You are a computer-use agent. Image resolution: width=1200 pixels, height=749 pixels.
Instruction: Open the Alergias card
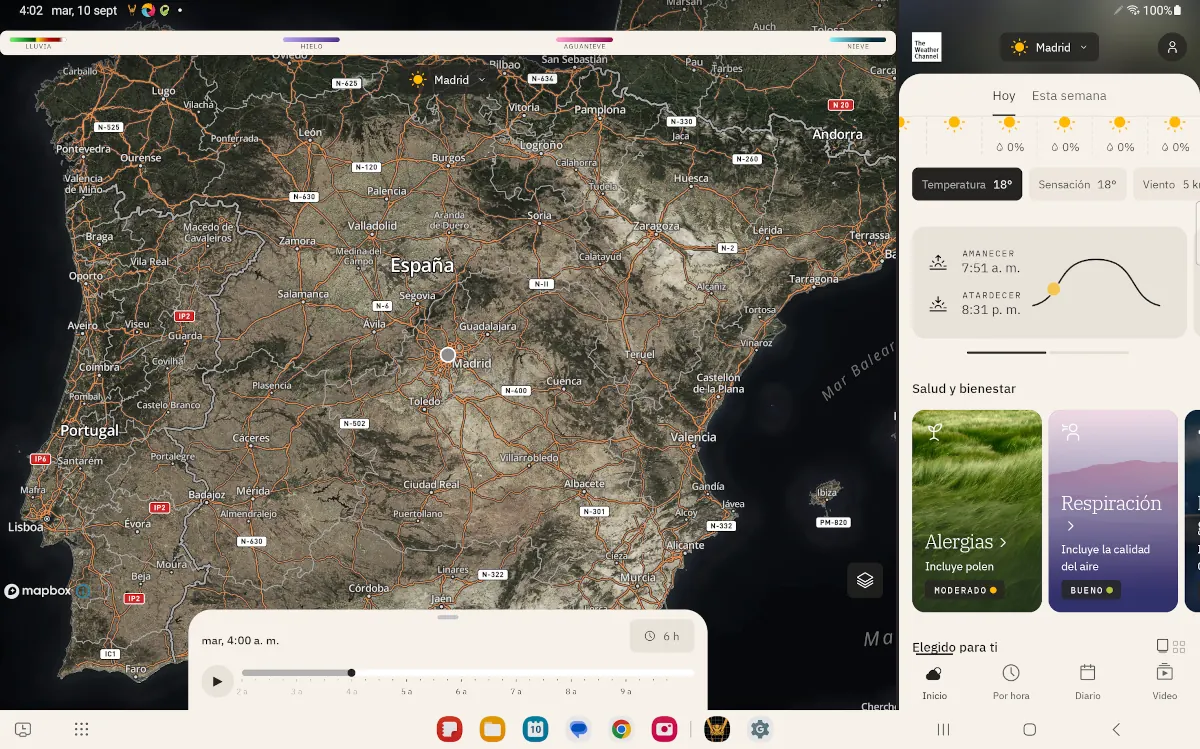point(977,510)
